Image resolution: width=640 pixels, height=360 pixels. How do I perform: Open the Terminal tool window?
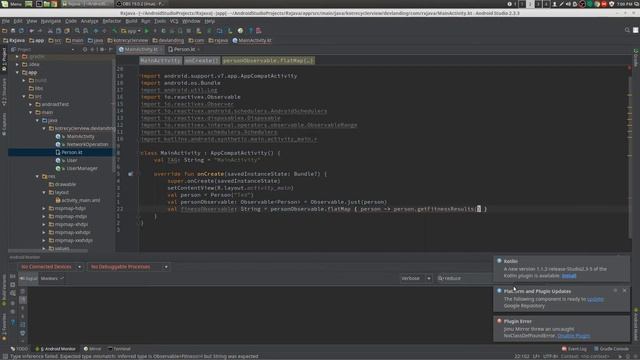pos(119,349)
